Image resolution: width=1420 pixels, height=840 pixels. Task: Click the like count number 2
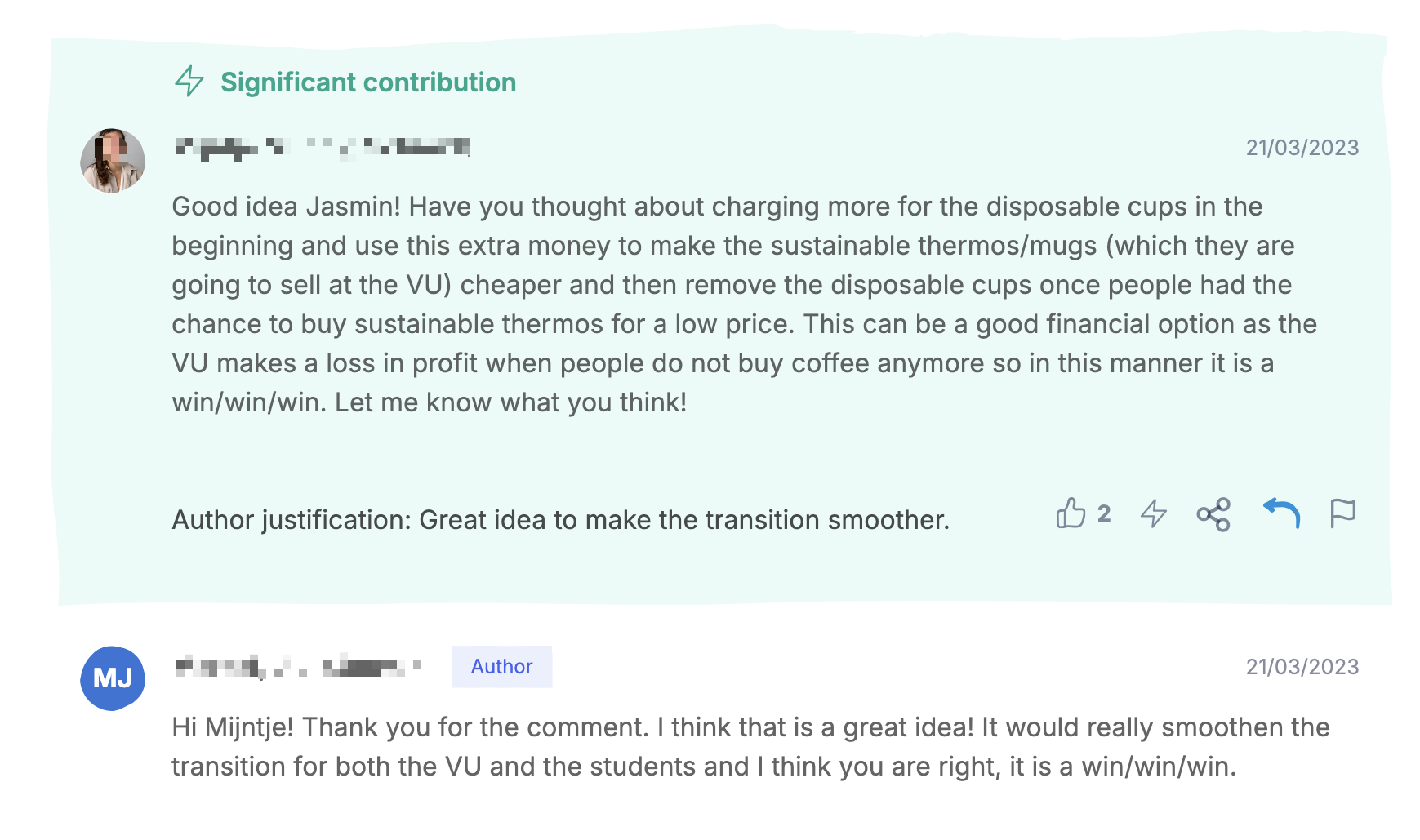coord(1104,513)
